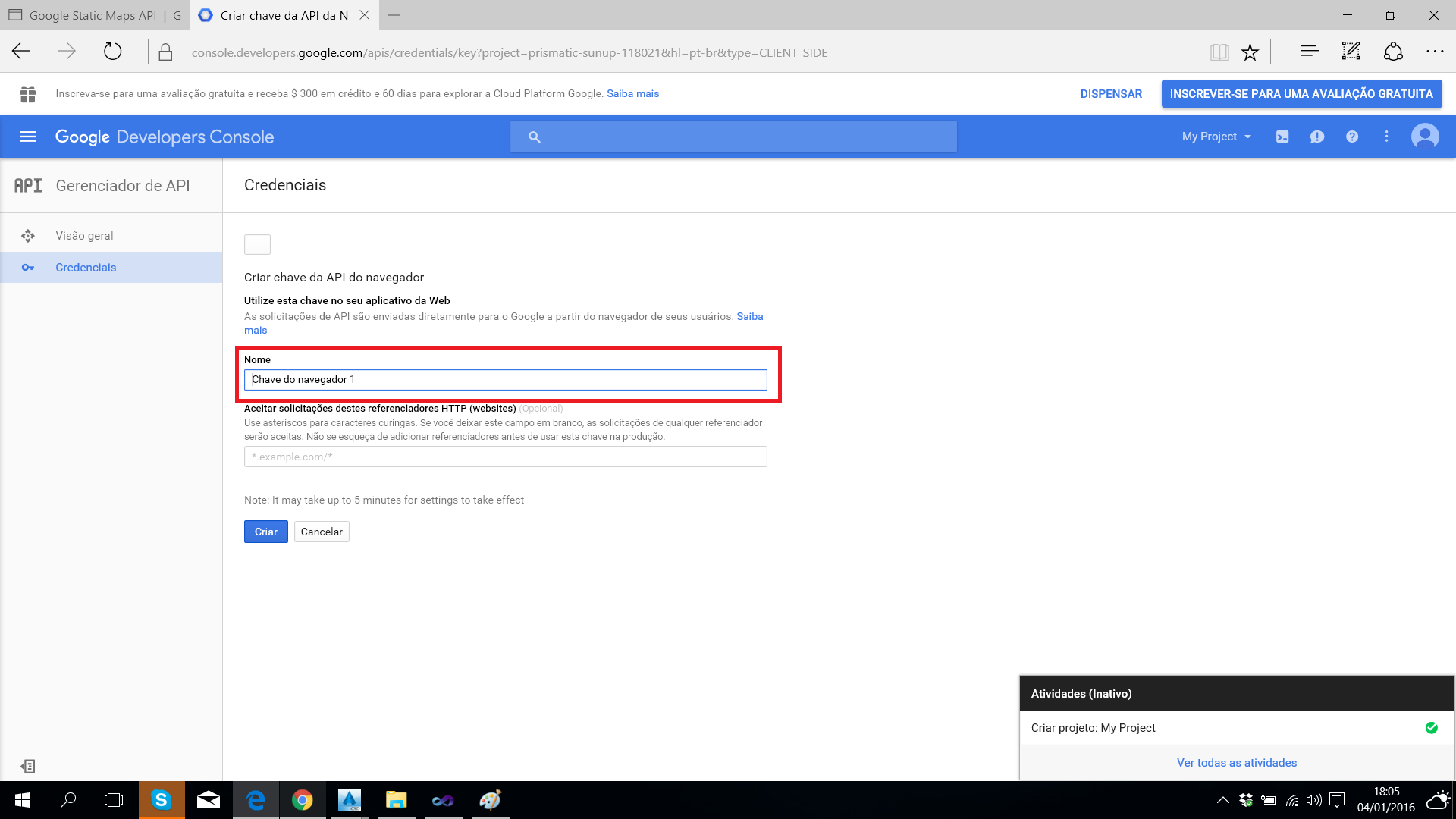Image resolution: width=1456 pixels, height=819 pixels.
Task: Click the browser address bar URL
Action: click(x=510, y=52)
